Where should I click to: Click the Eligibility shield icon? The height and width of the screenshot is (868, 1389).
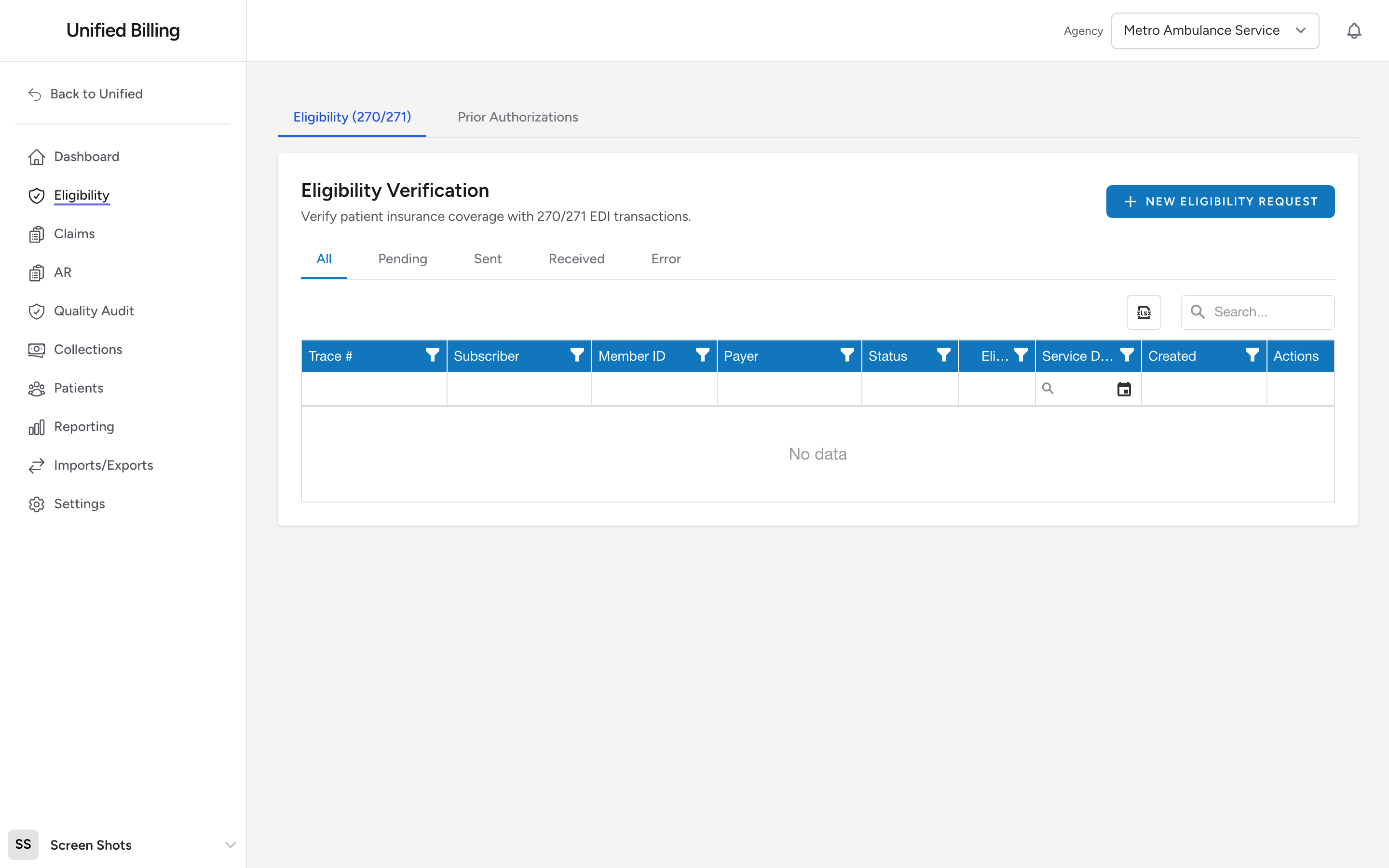click(37, 196)
